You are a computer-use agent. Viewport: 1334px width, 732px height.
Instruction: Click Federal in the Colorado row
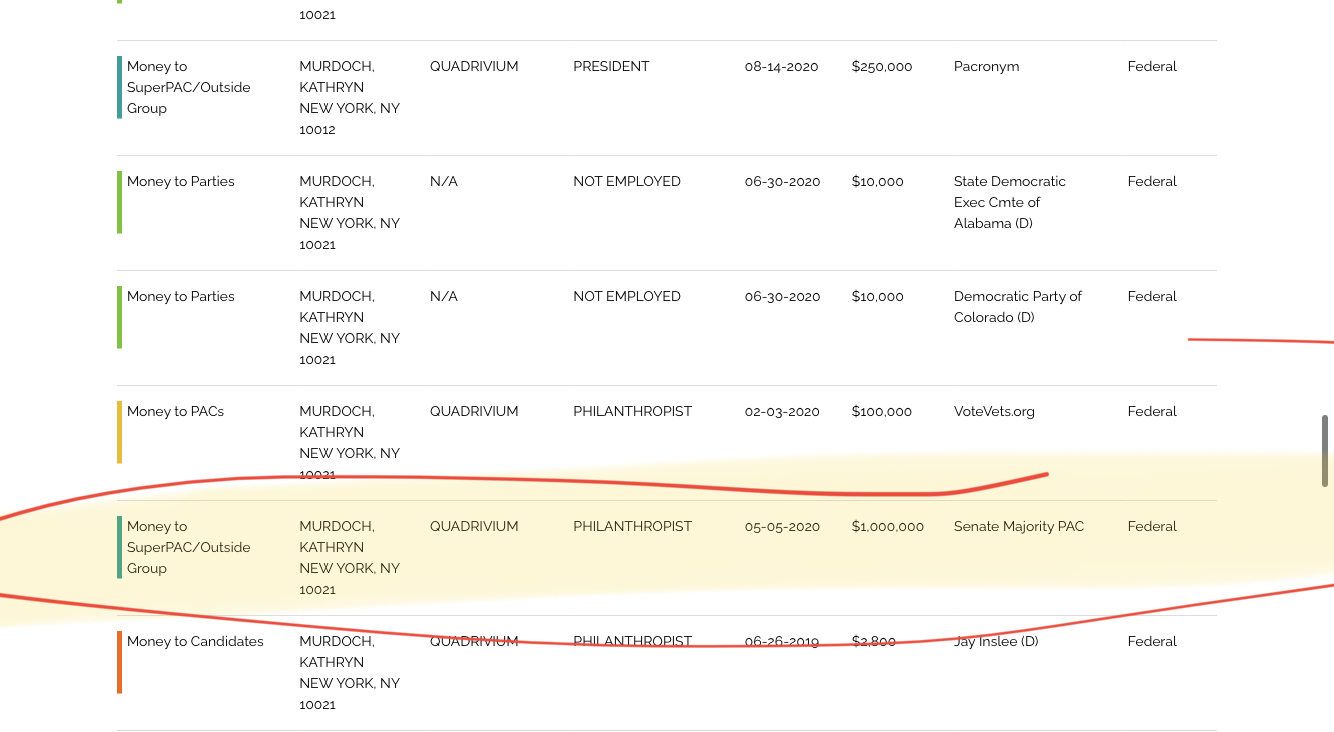coord(1152,296)
